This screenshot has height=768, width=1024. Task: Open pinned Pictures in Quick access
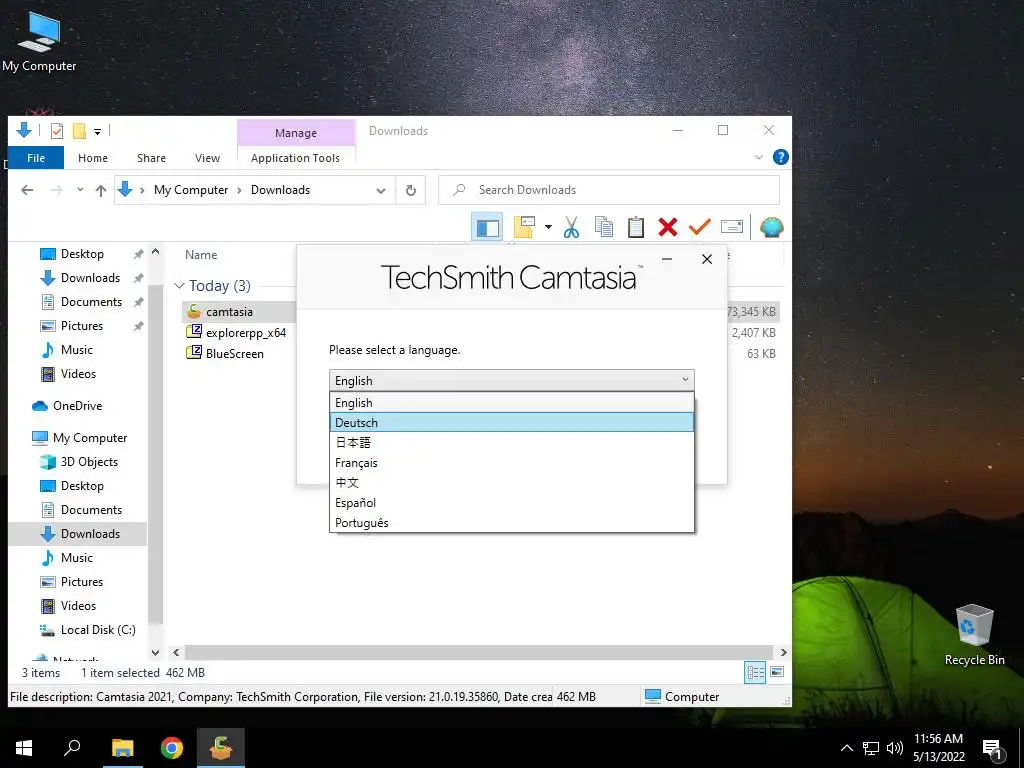pos(82,326)
